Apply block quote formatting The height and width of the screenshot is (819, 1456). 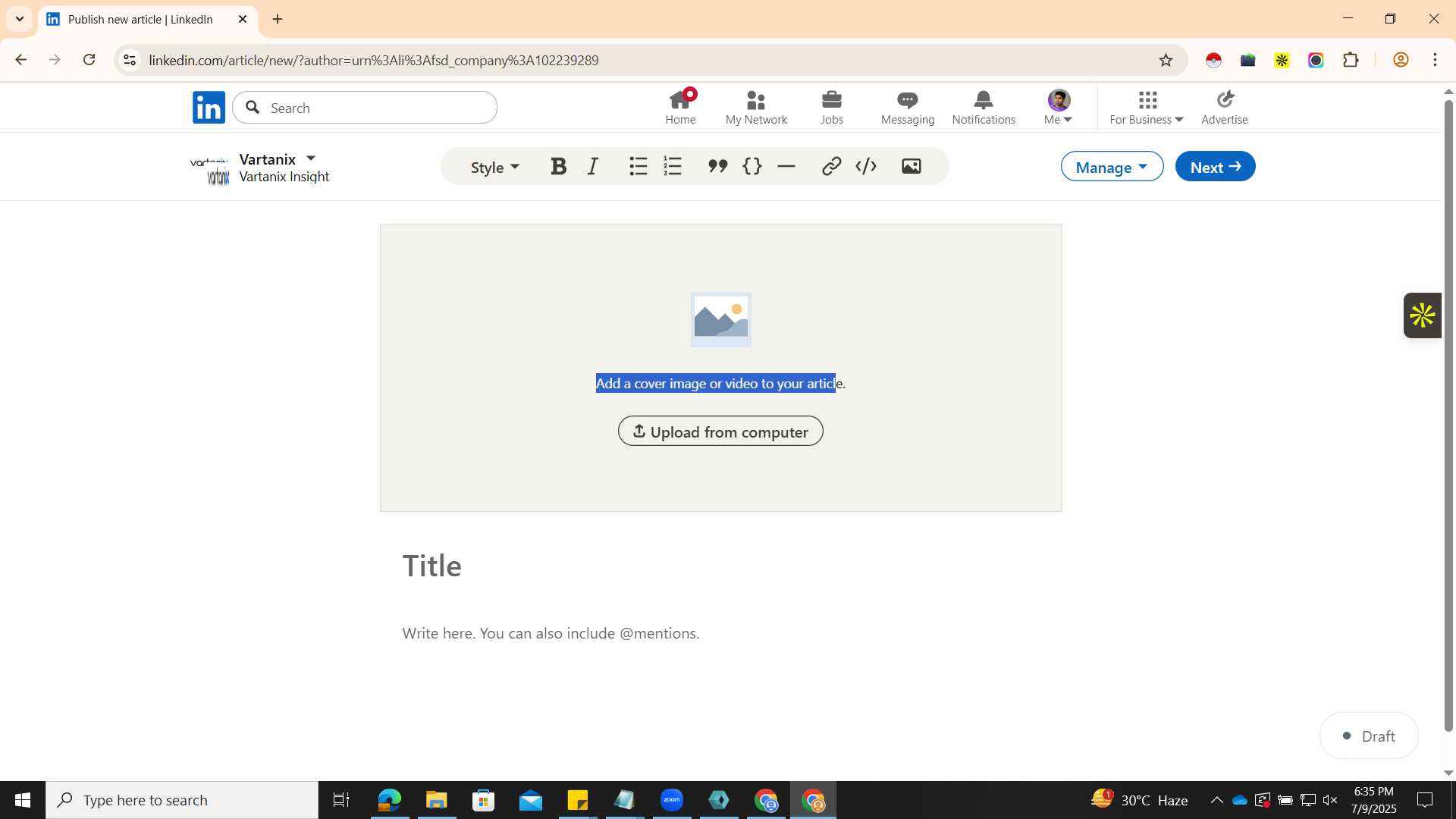coord(717,167)
